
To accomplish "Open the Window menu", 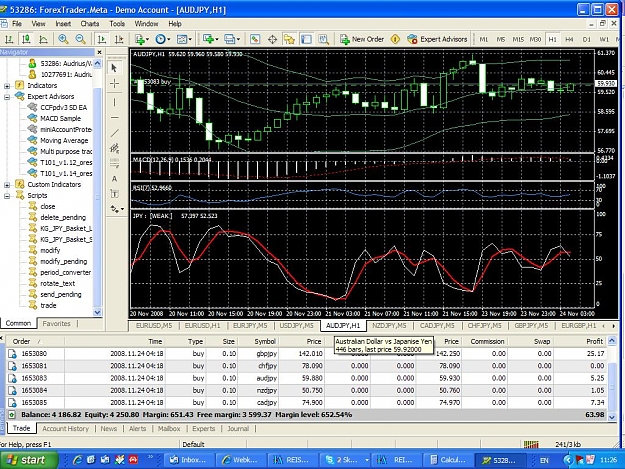I will (146, 24).
